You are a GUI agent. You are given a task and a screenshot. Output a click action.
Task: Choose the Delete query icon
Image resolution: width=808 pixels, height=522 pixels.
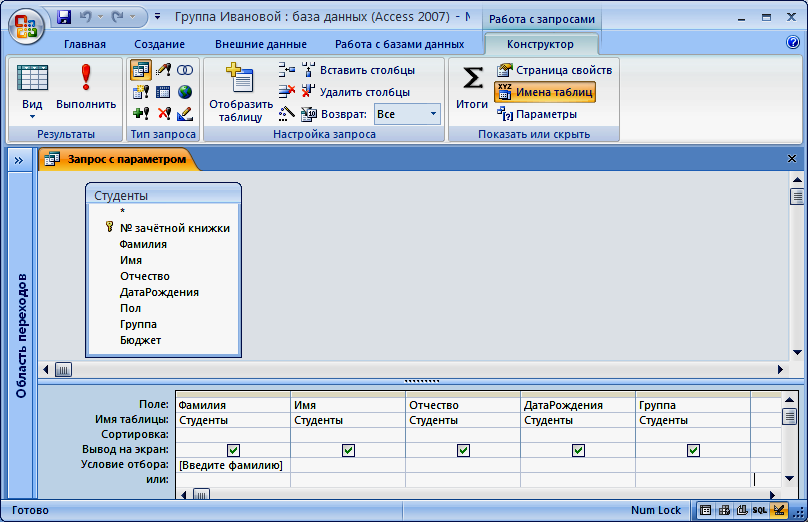(164, 113)
